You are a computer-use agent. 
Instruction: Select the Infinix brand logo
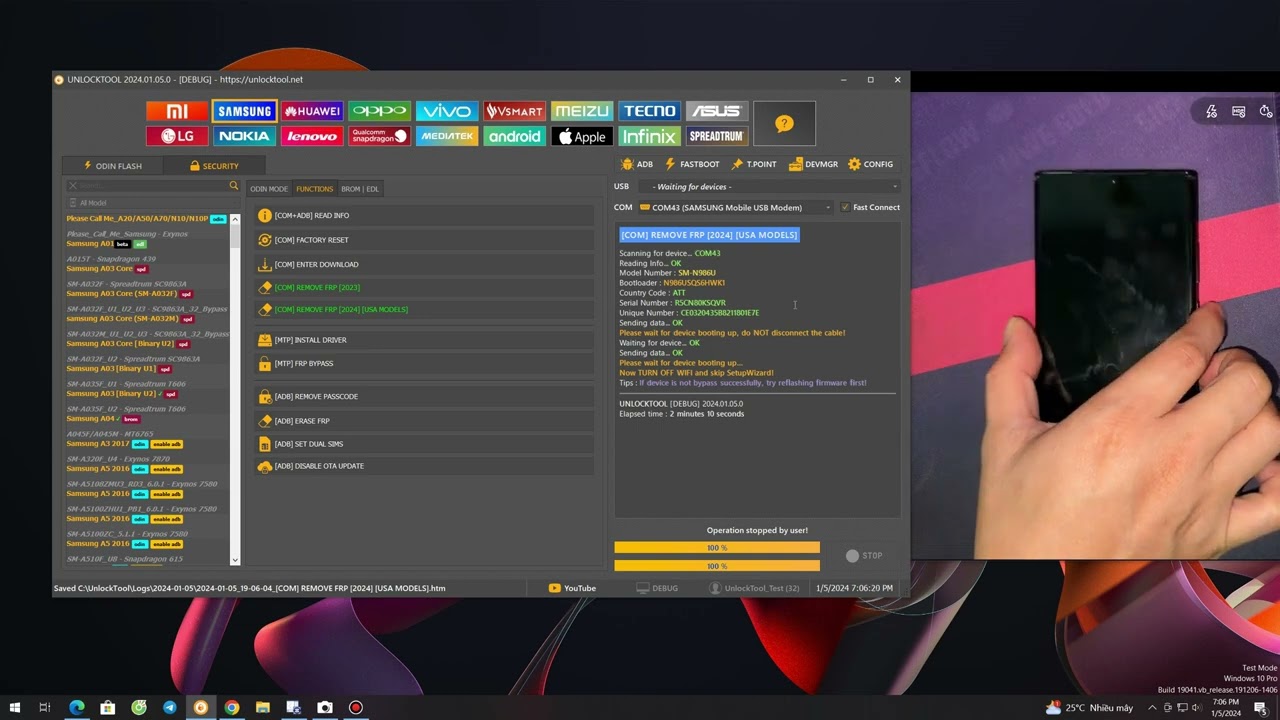pyautogui.click(x=649, y=136)
